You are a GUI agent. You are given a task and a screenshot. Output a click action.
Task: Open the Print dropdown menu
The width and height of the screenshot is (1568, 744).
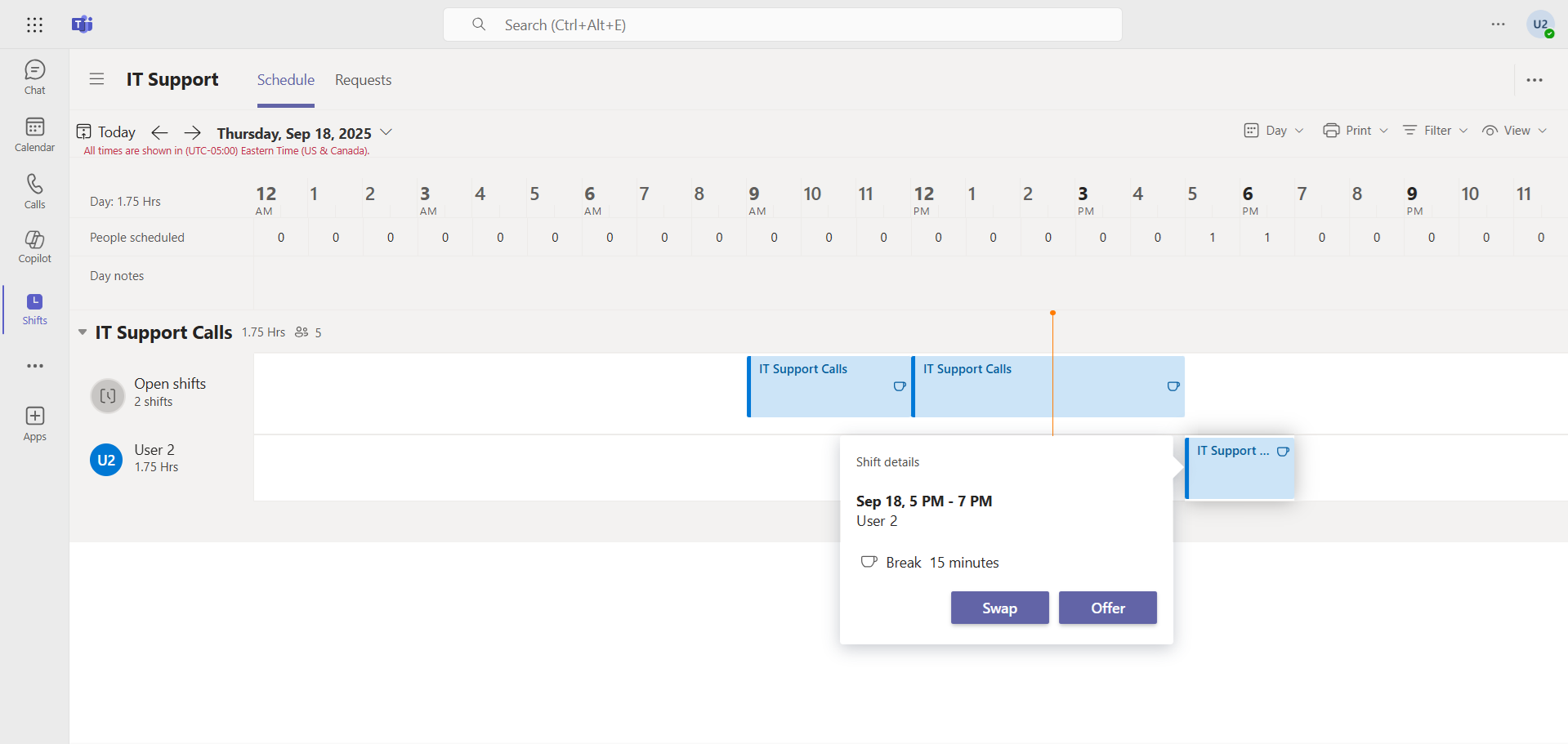point(1356,131)
